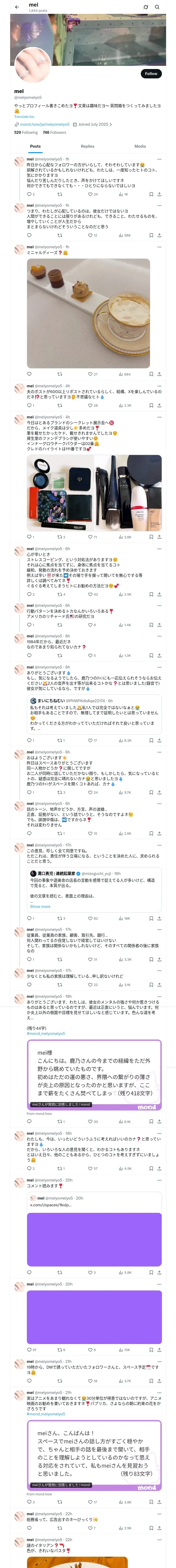The height and width of the screenshot is (1568, 176).
Task: Go back using the arrow icon
Action: [x=17, y=7]
